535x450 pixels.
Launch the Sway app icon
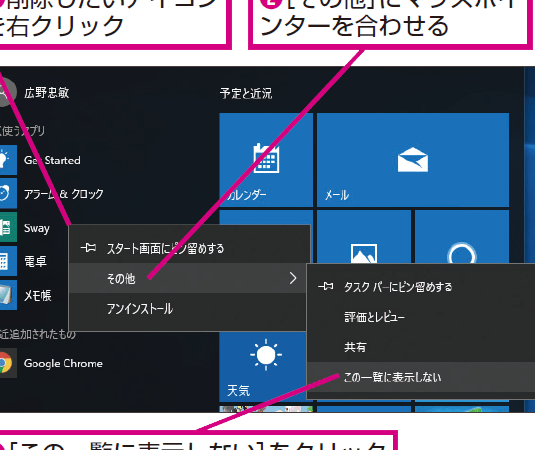pos(8,227)
